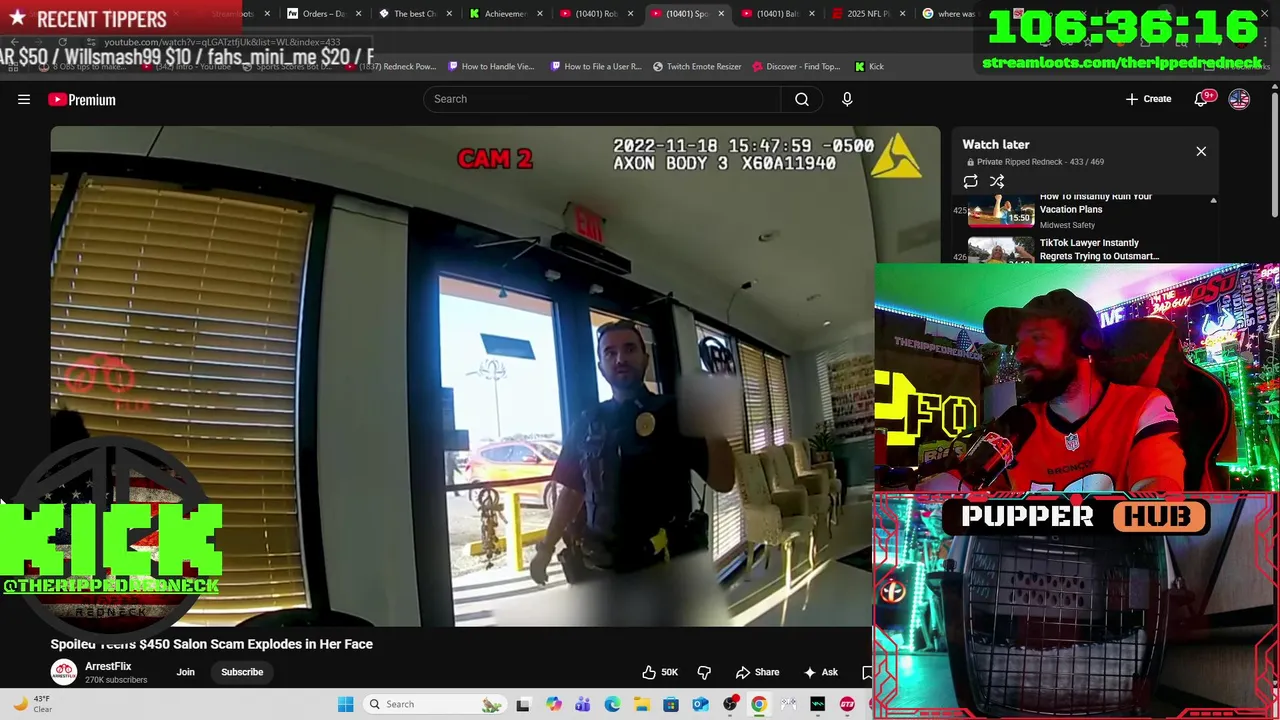Open the Windows Start menu
1280x720 pixels.
pyautogui.click(x=346, y=704)
